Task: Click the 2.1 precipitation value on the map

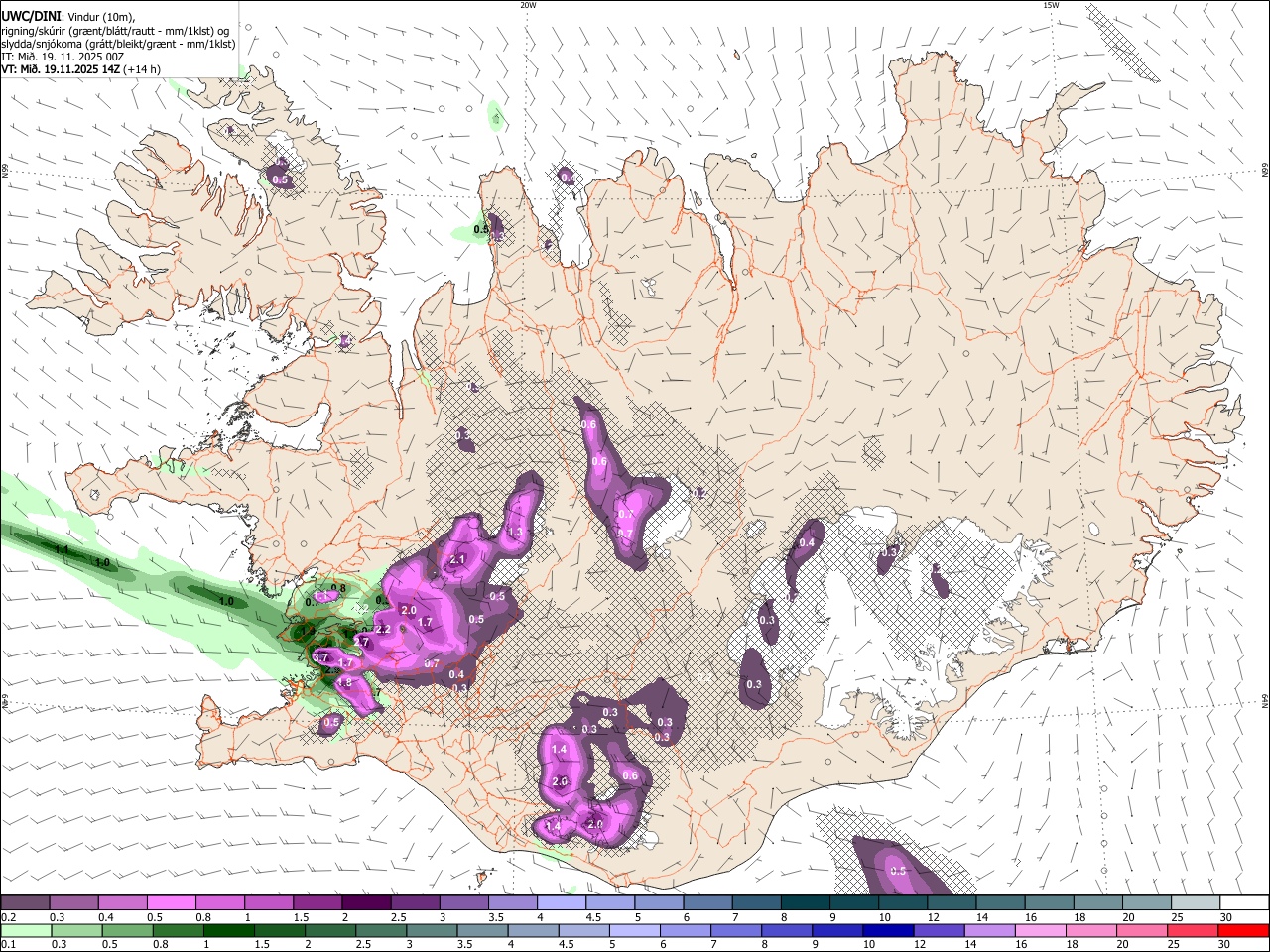Action: [457, 560]
